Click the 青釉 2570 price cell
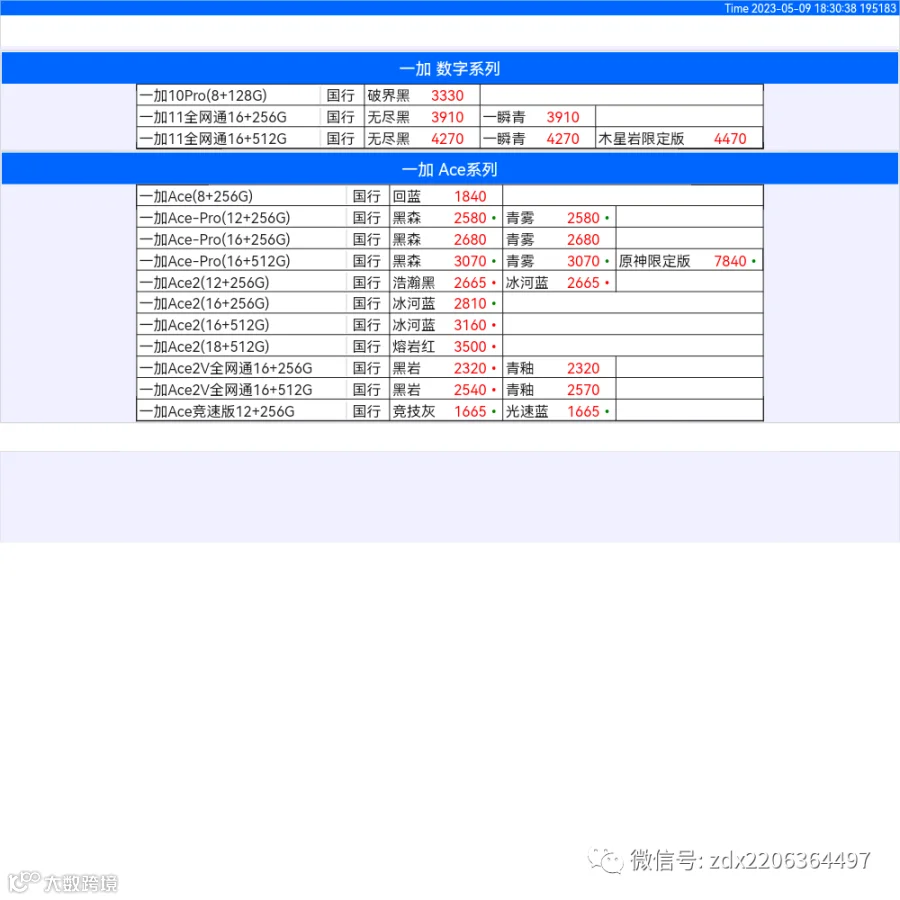Viewport: 900px width, 900px height. [559, 390]
